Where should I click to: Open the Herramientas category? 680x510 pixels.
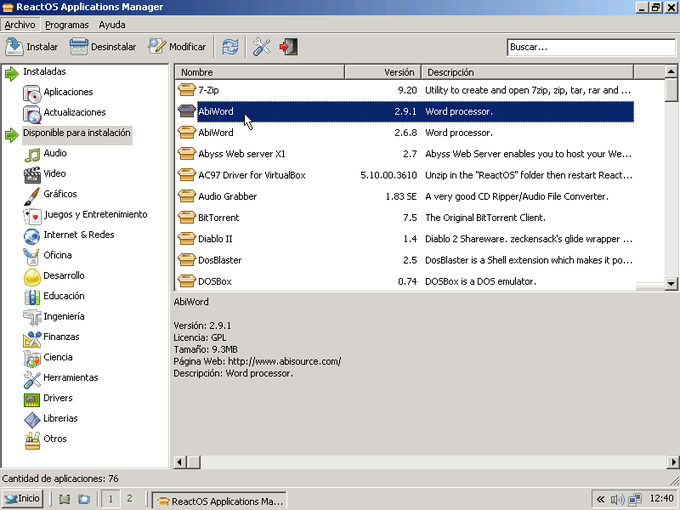tap(71, 377)
